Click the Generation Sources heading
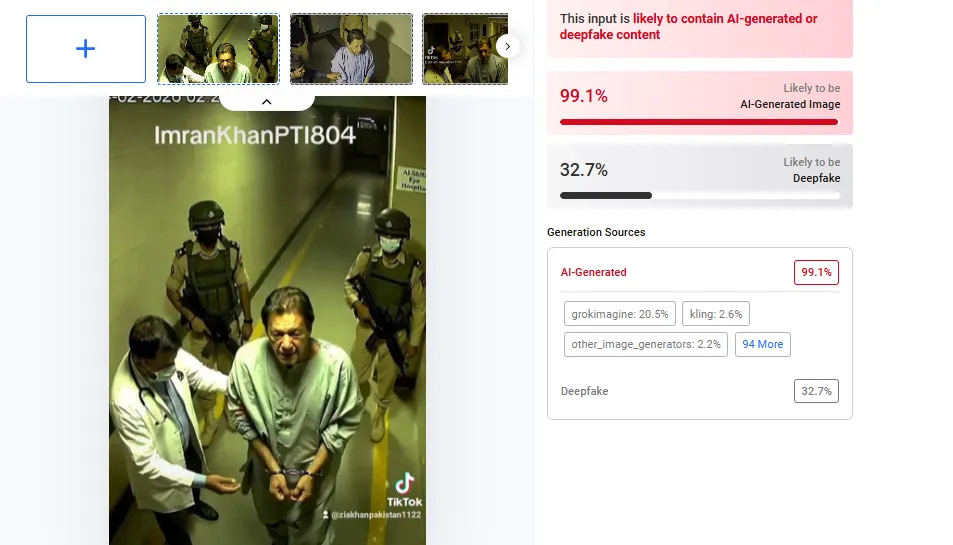The width and height of the screenshot is (953, 545). pyautogui.click(x=596, y=232)
